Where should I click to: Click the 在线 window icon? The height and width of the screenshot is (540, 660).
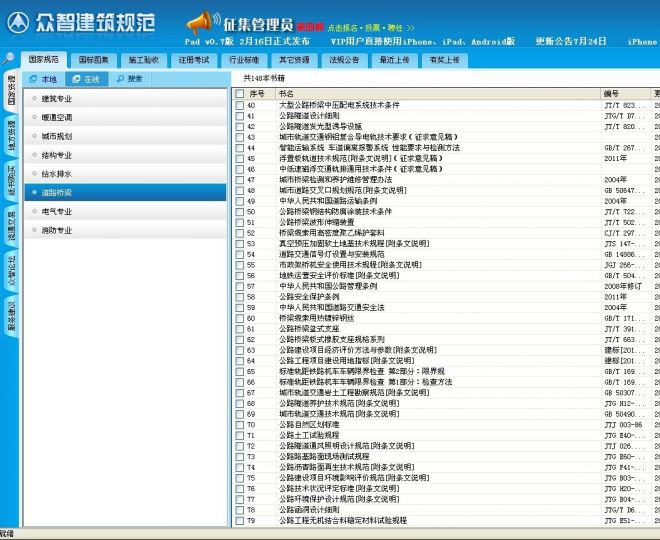(76, 79)
